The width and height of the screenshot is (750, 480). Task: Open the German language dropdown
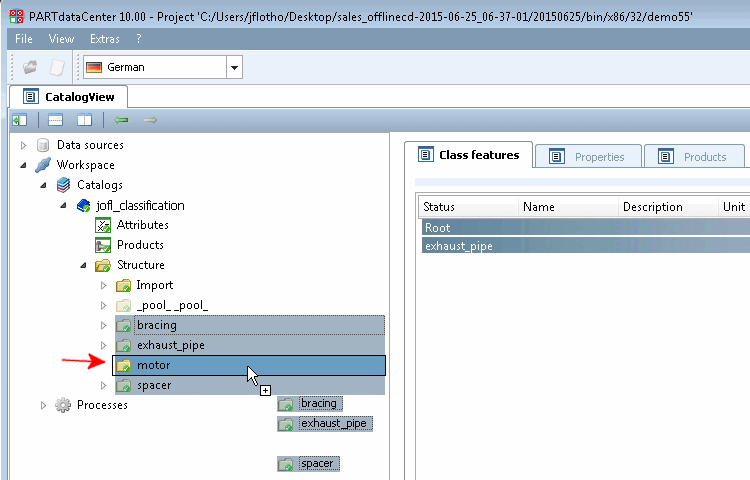(x=234, y=67)
